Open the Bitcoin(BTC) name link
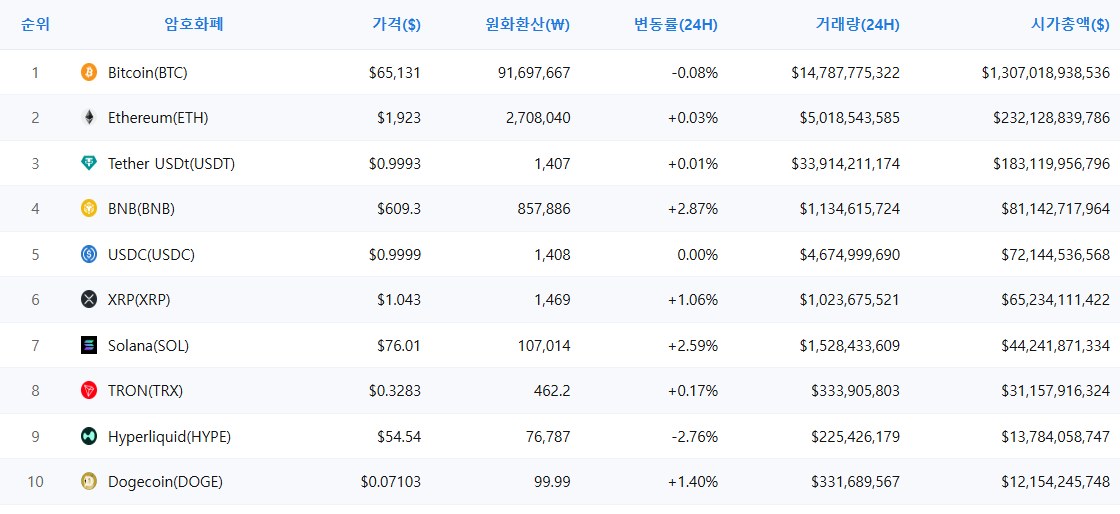The width and height of the screenshot is (1120, 514). 148,72
